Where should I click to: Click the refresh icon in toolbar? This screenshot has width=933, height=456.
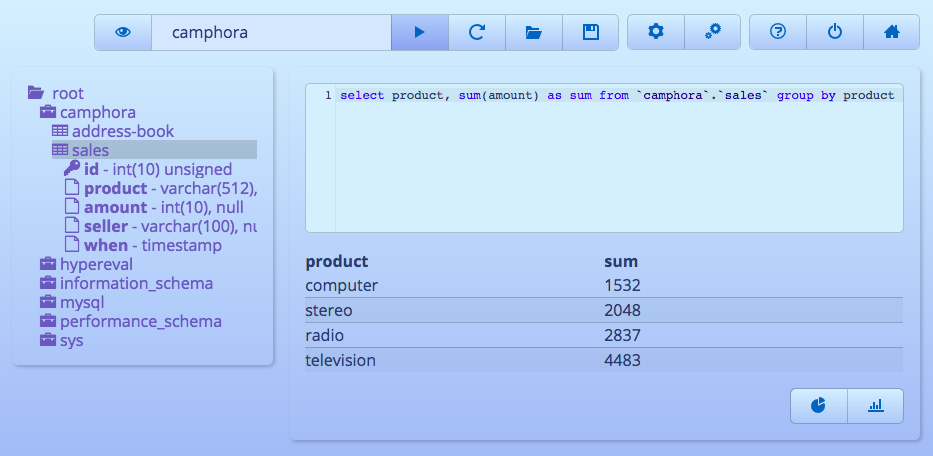477,32
